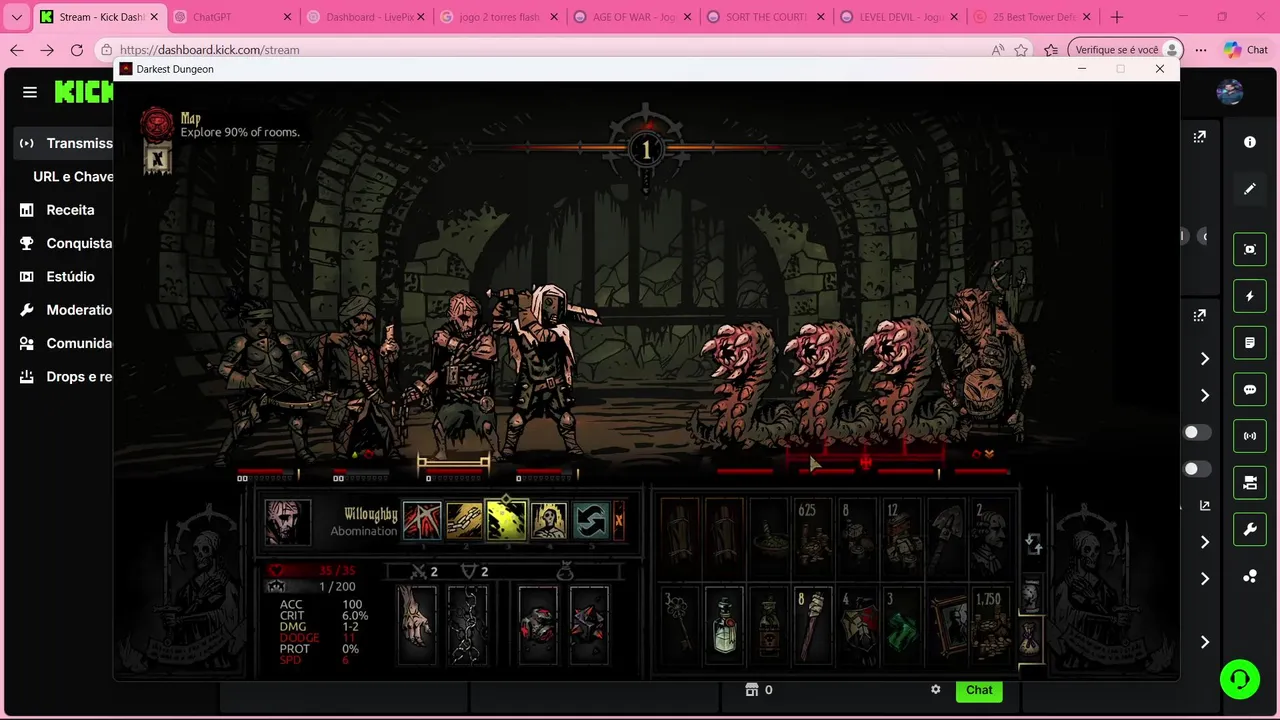Click Willoughby's hero portrait
1280x720 pixels.
pyautogui.click(x=287, y=521)
